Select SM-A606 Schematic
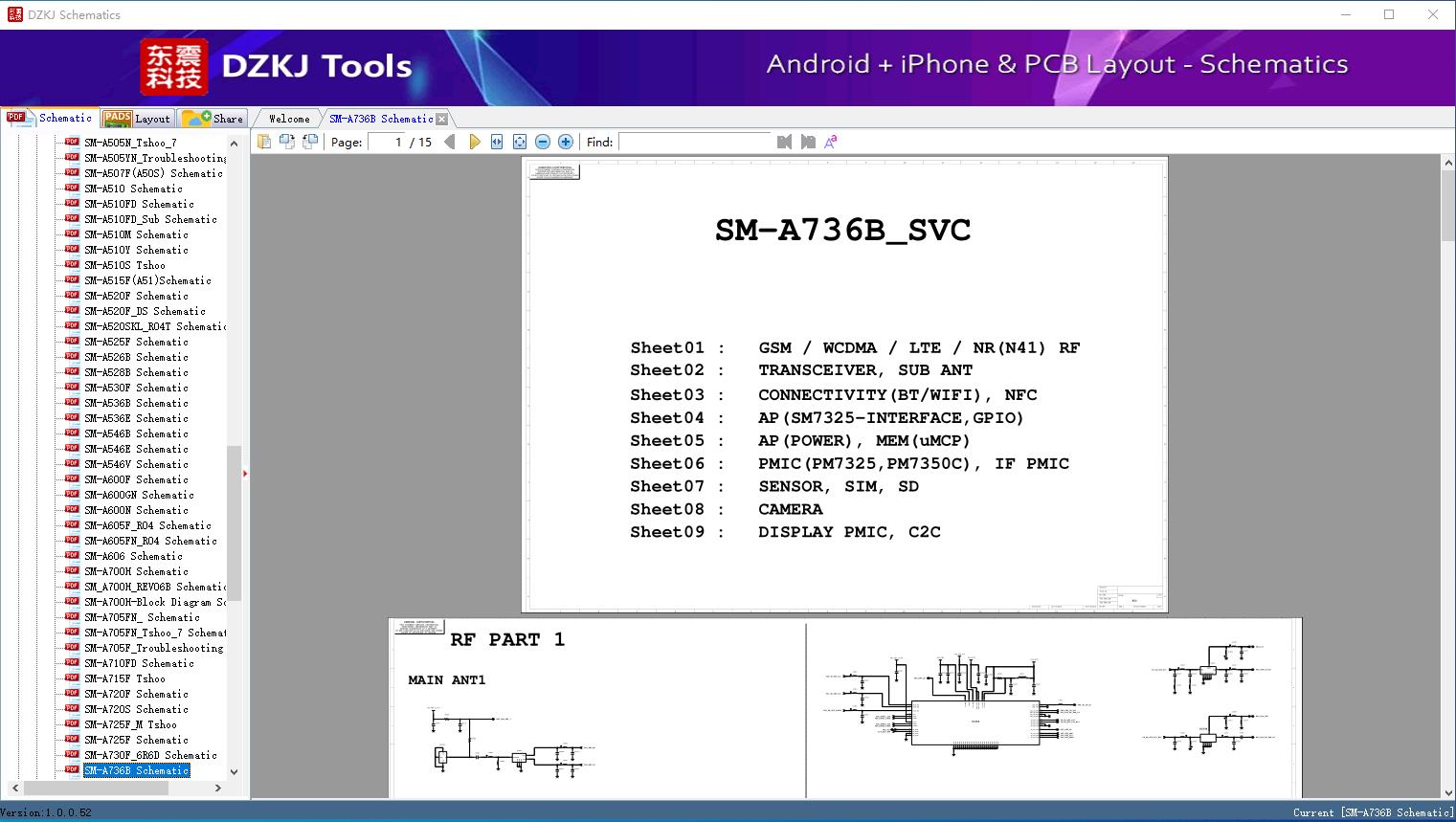 pos(133,556)
